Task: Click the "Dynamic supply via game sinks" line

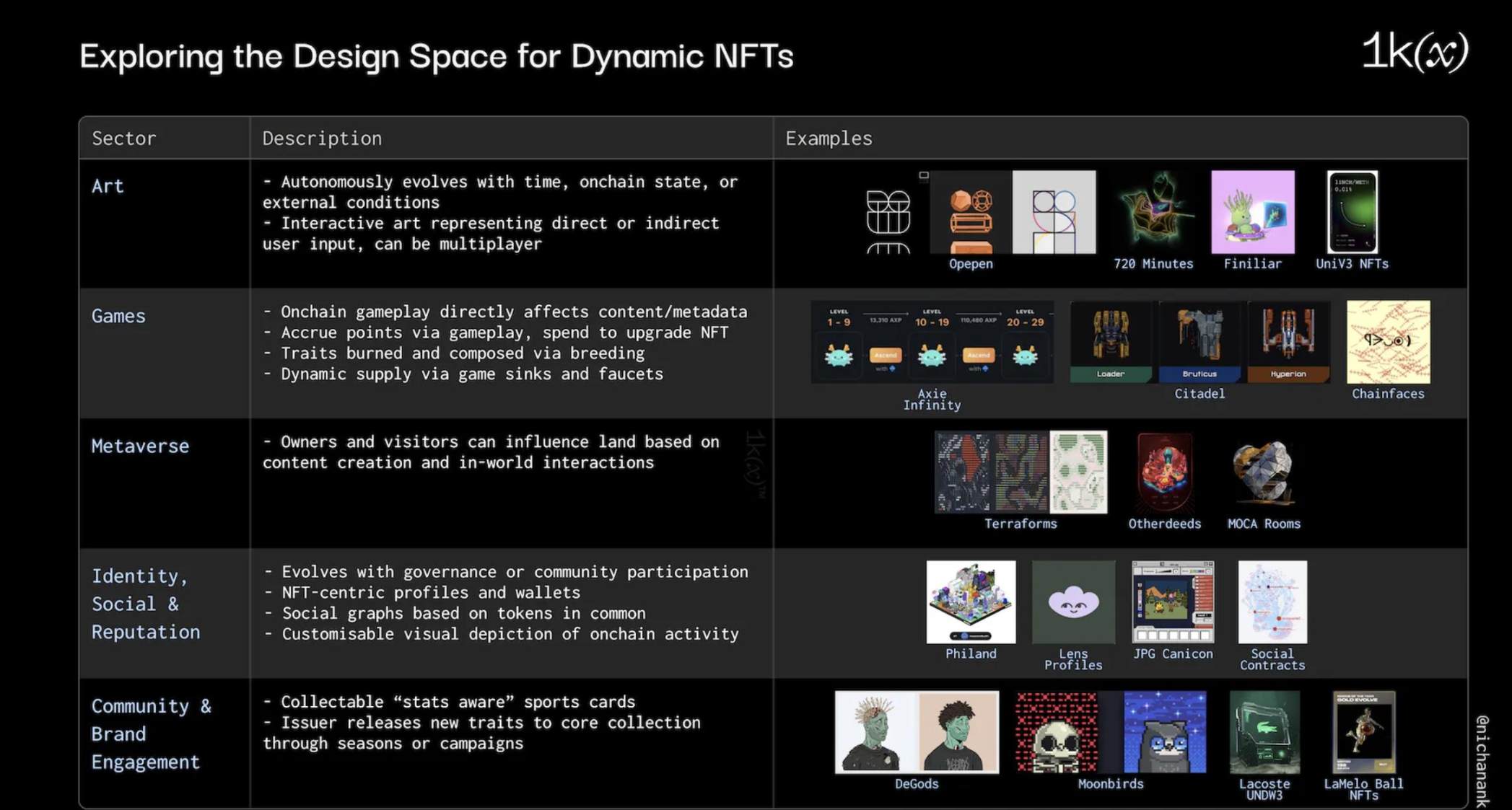Action: point(463,374)
